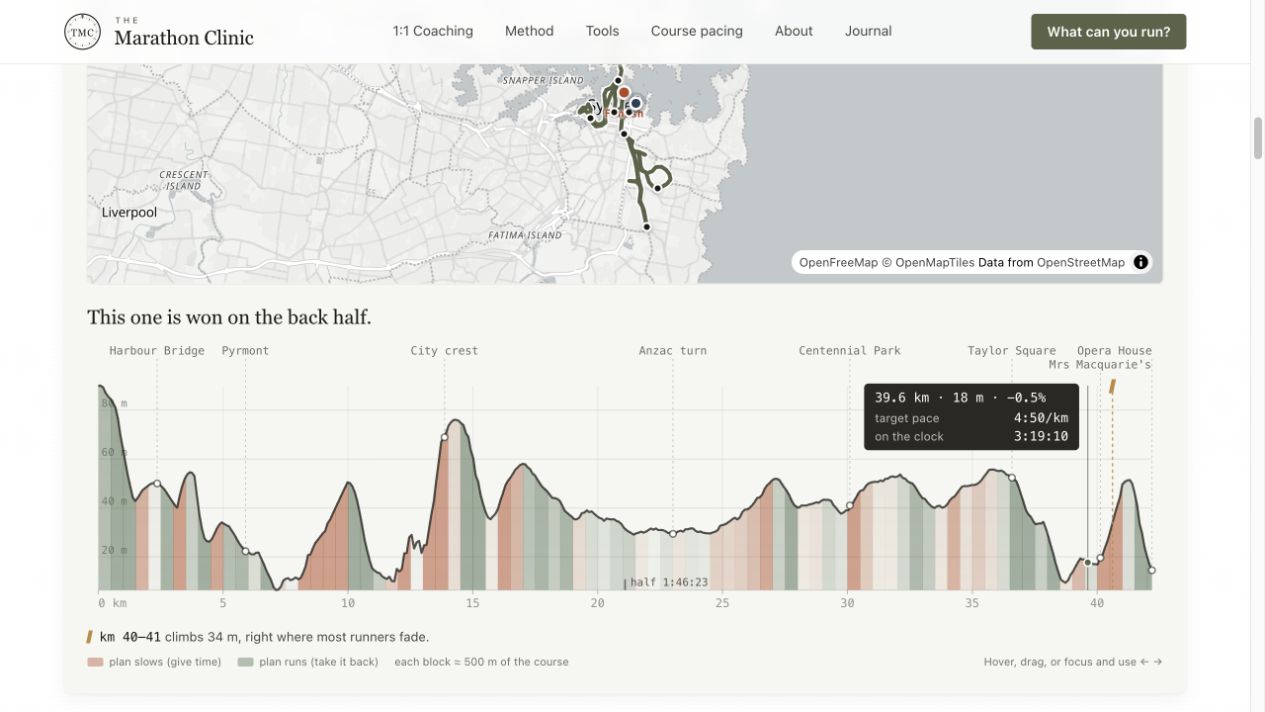Image resolution: width=1265 pixels, height=712 pixels.
Task: Click the "What can you run?" button
Action: [1108, 32]
